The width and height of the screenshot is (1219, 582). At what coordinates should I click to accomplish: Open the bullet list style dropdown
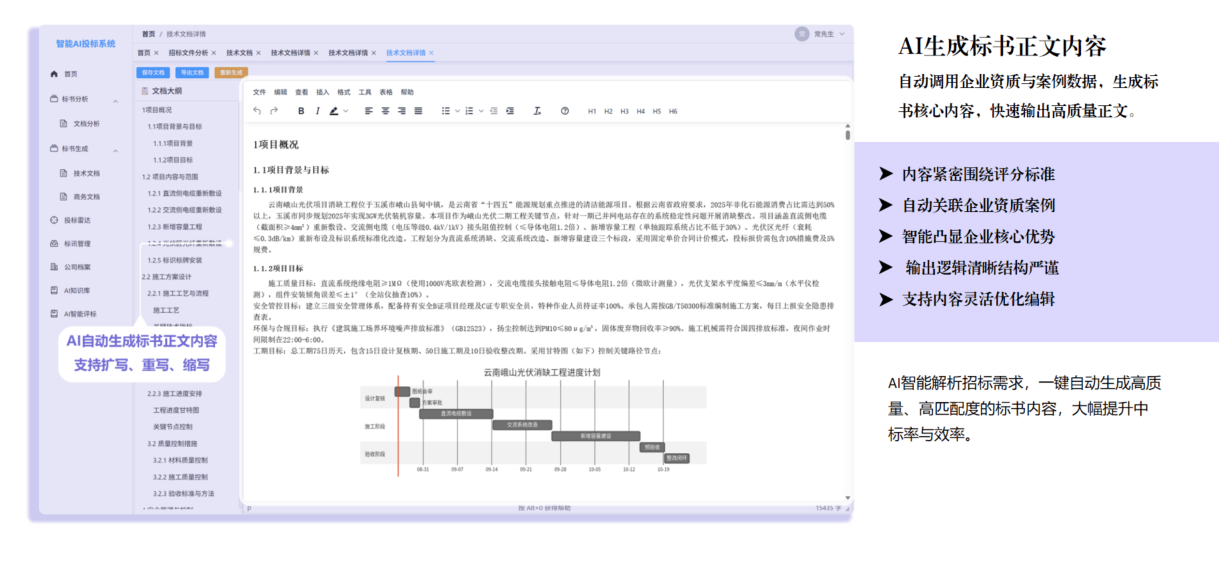coord(455,111)
